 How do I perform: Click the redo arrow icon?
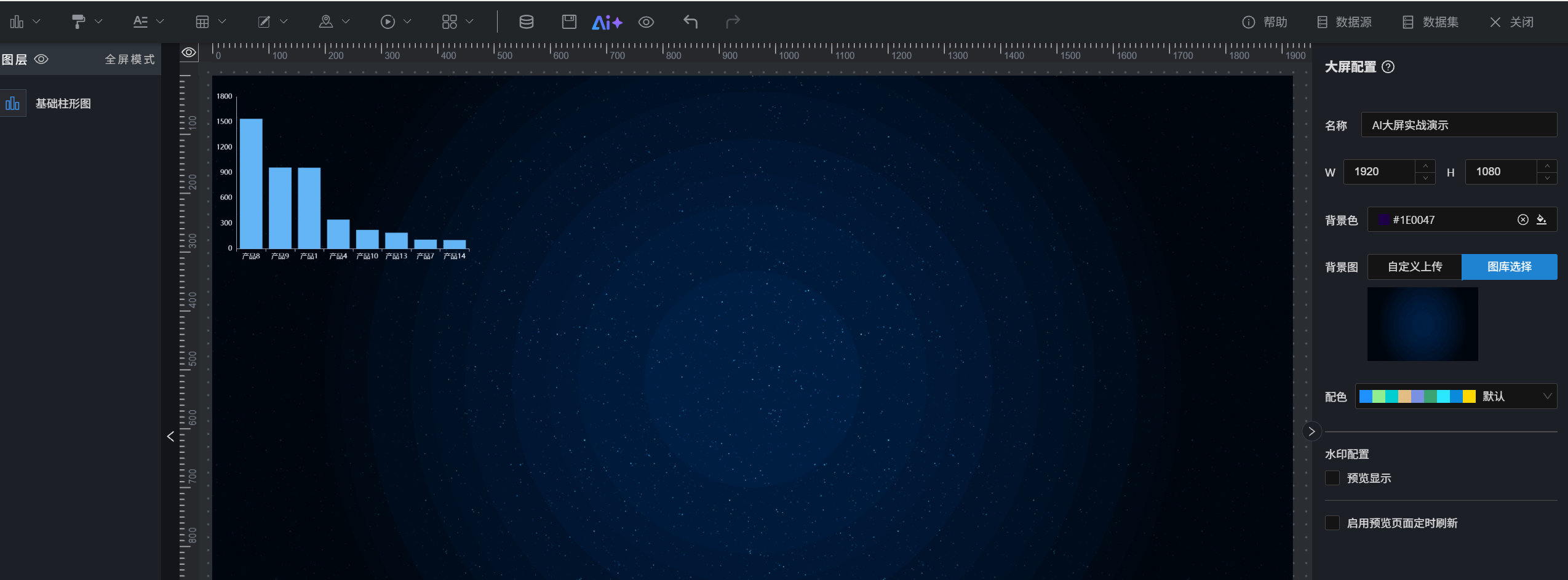732,22
